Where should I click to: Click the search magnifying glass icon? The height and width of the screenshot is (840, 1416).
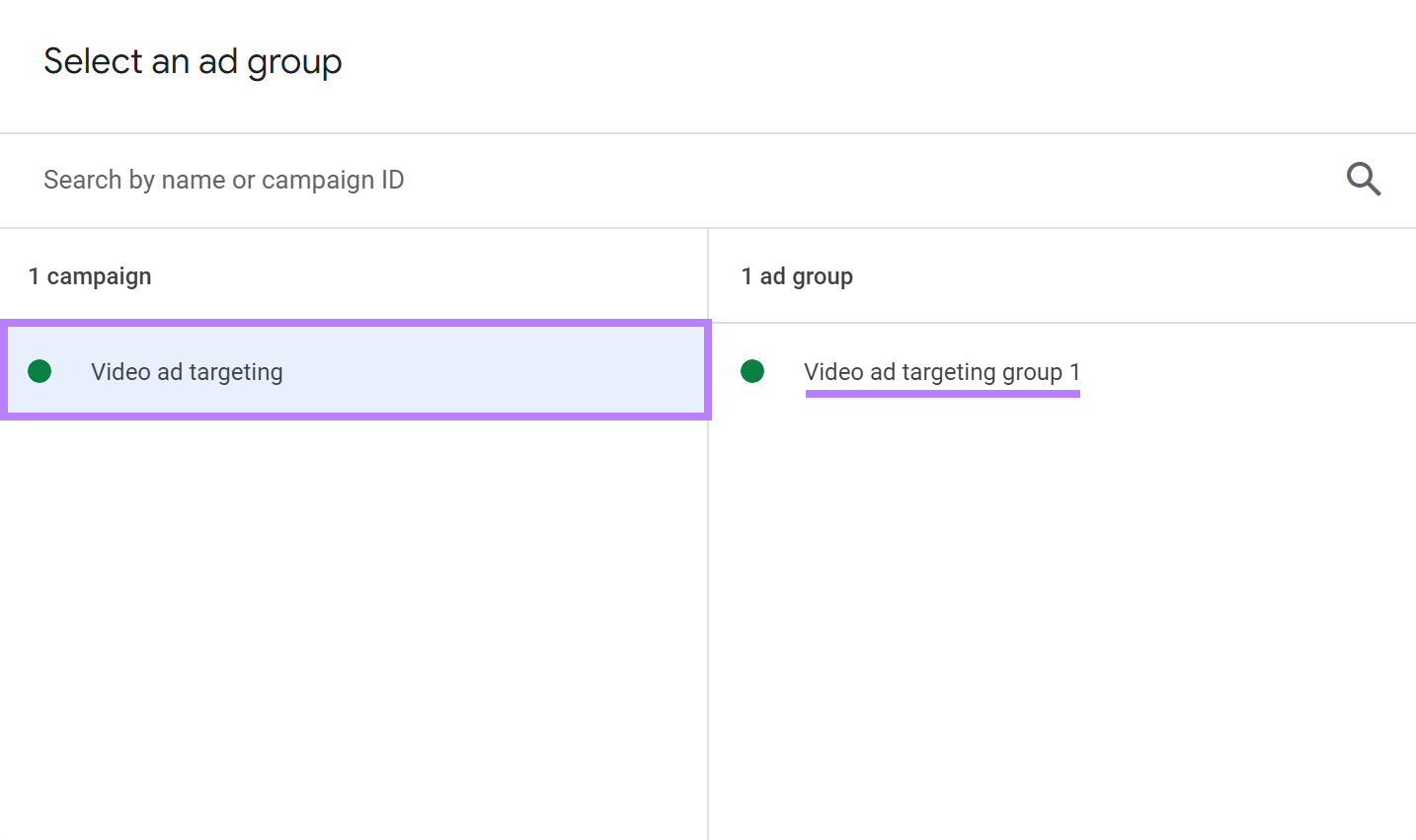tap(1363, 179)
